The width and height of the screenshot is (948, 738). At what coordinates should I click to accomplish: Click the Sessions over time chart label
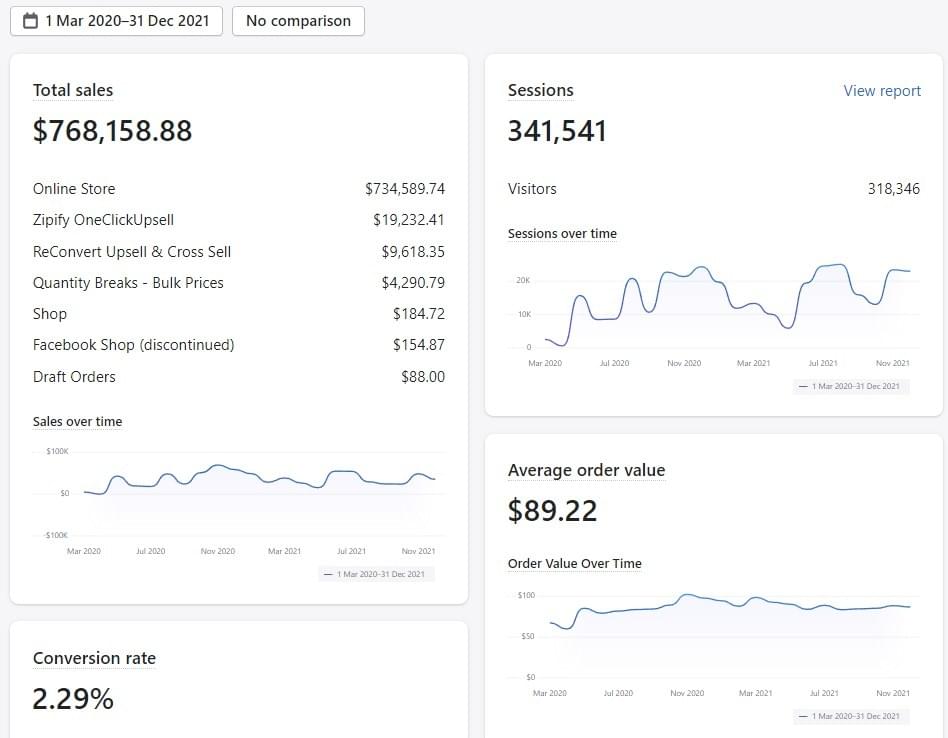coord(562,234)
